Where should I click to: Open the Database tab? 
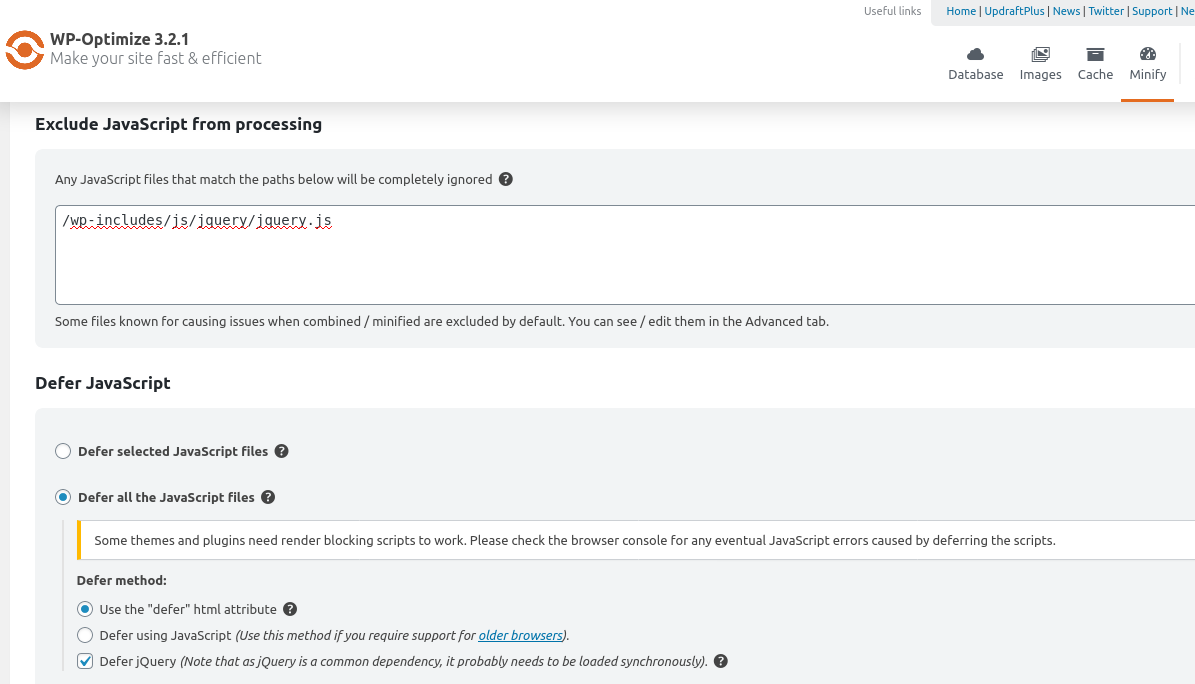(975, 63)
